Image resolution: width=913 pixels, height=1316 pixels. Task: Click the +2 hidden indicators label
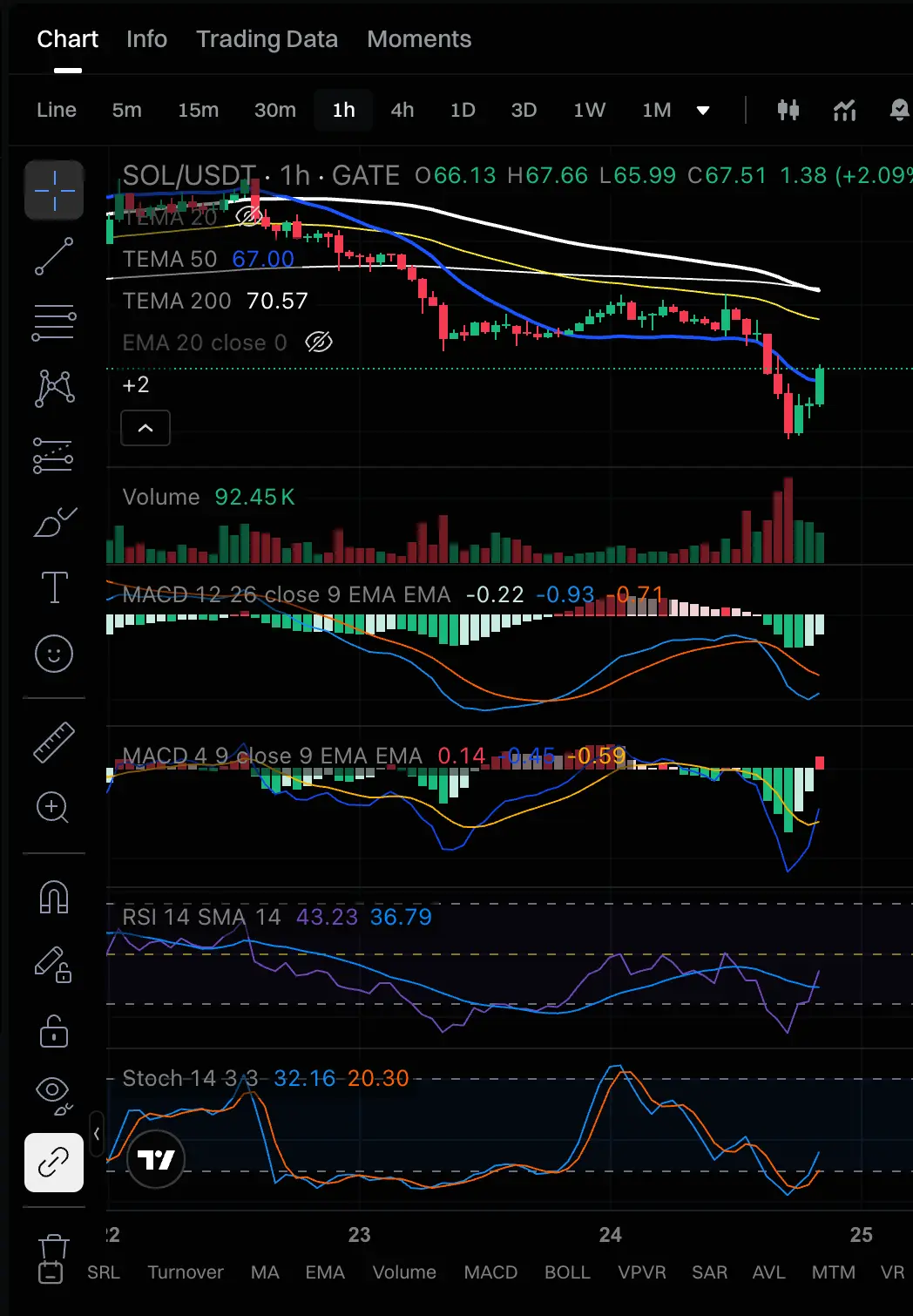point(136,384)
